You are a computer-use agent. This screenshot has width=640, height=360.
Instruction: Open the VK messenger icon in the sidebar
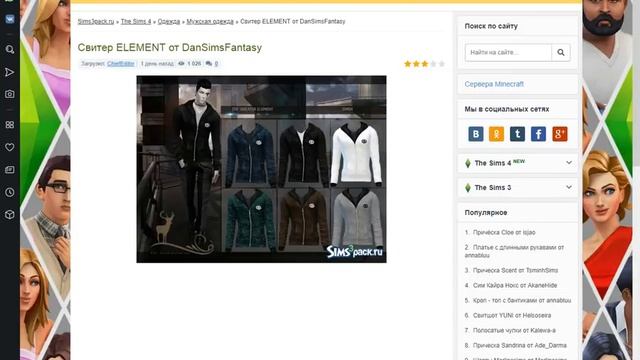coord(10,19)
